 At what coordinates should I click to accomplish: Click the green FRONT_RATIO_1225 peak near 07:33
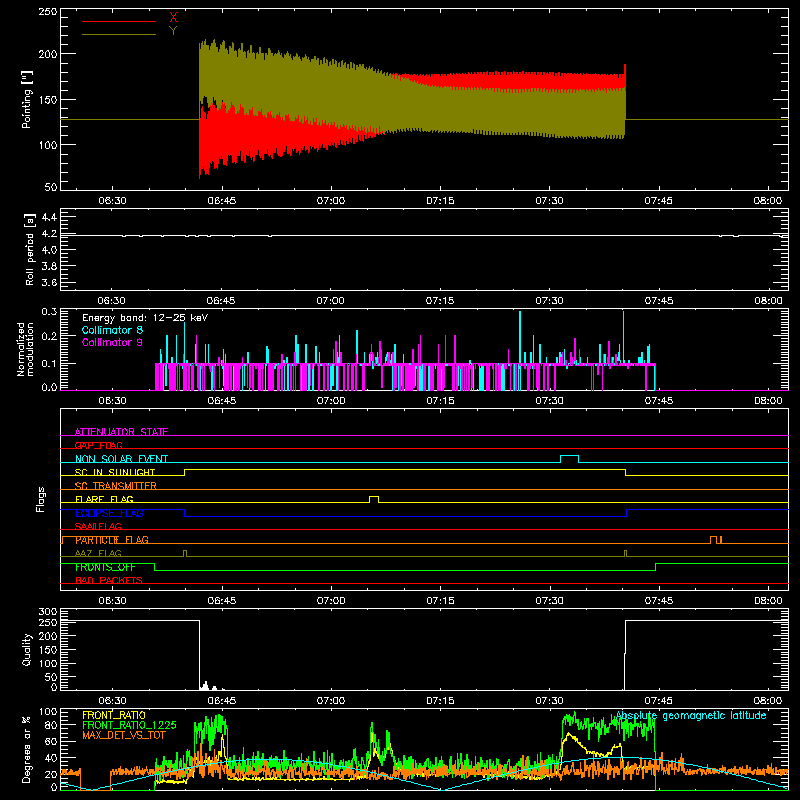[574, 715]
